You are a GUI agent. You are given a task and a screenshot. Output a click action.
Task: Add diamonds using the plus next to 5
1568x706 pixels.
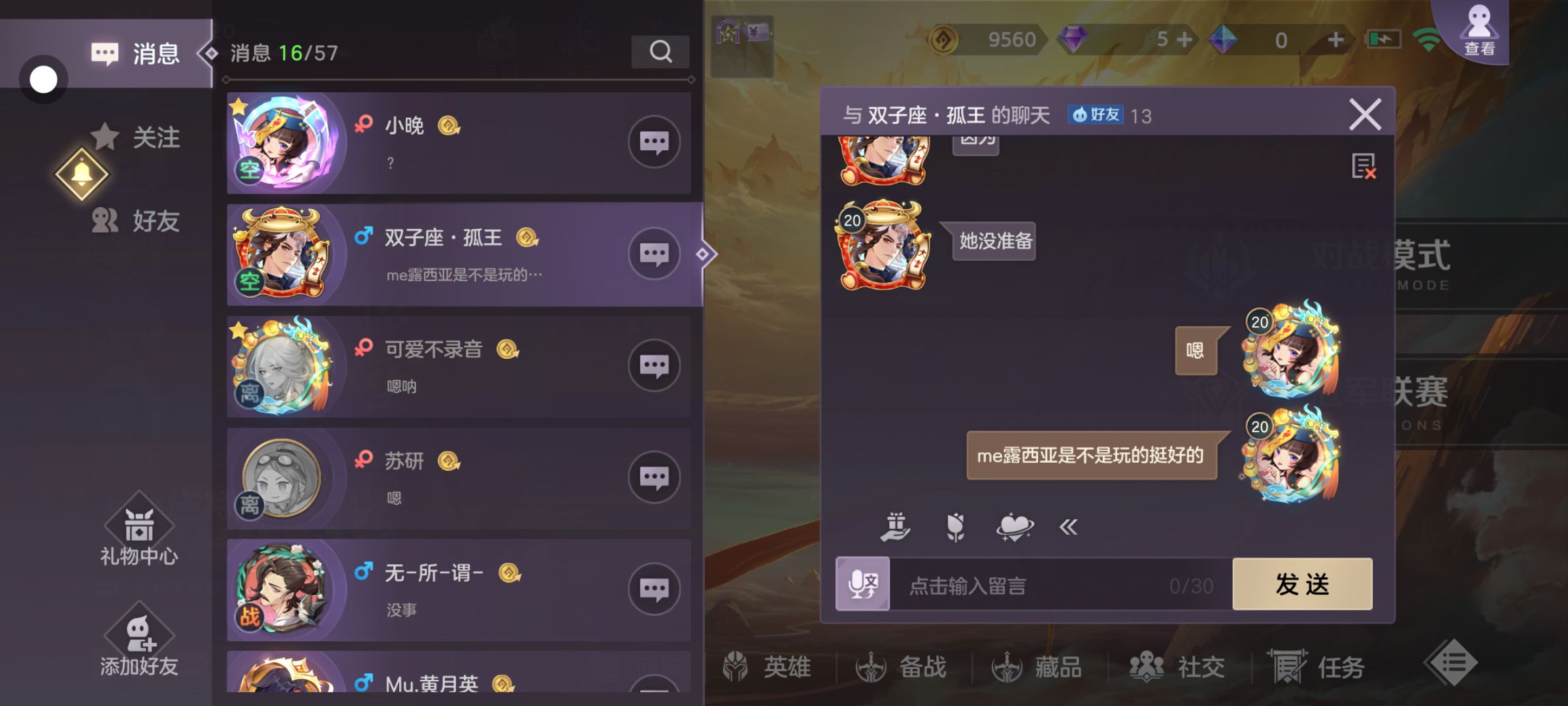pos(1184,40)
